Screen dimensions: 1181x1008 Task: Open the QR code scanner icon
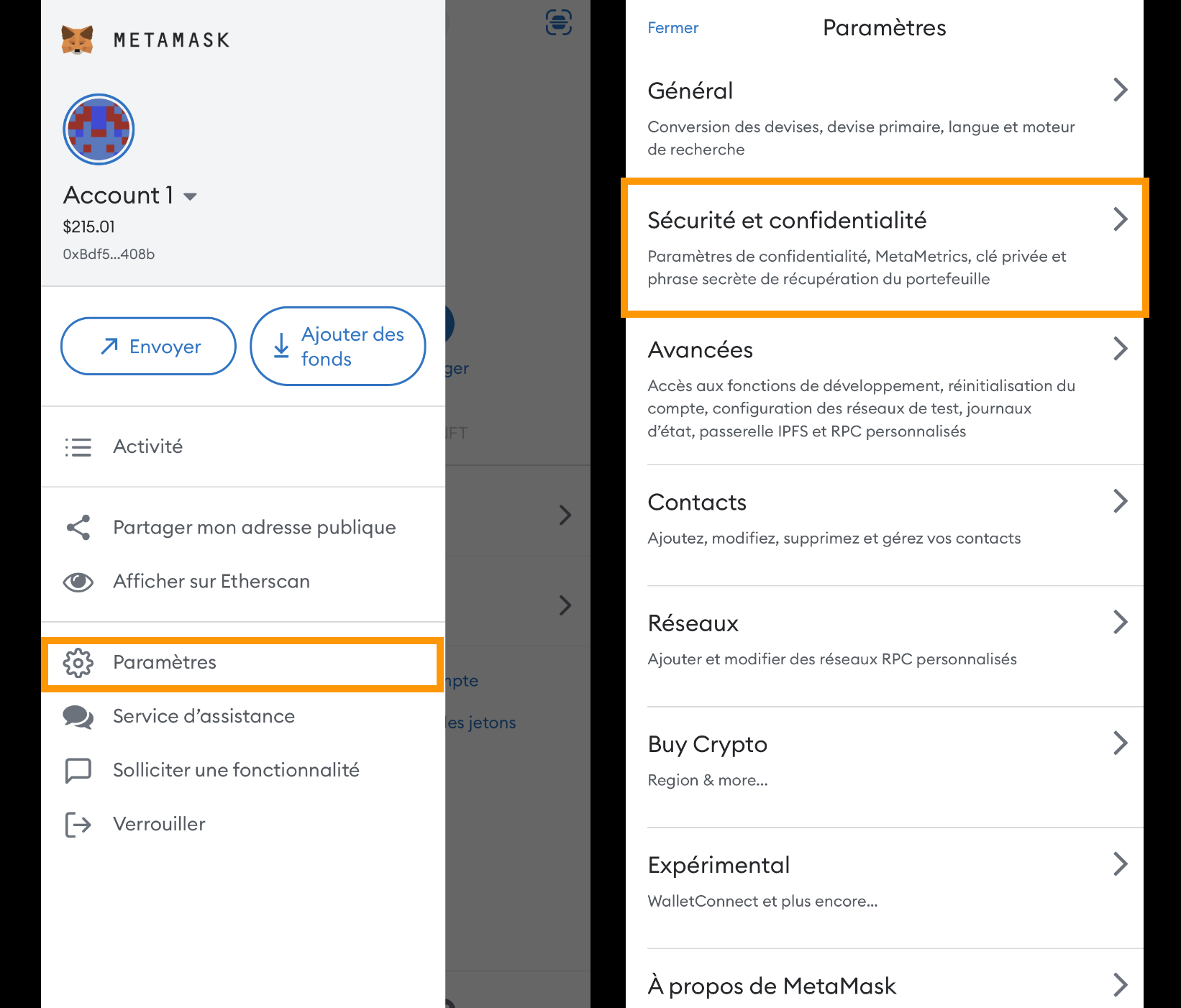tap(558, 24)
